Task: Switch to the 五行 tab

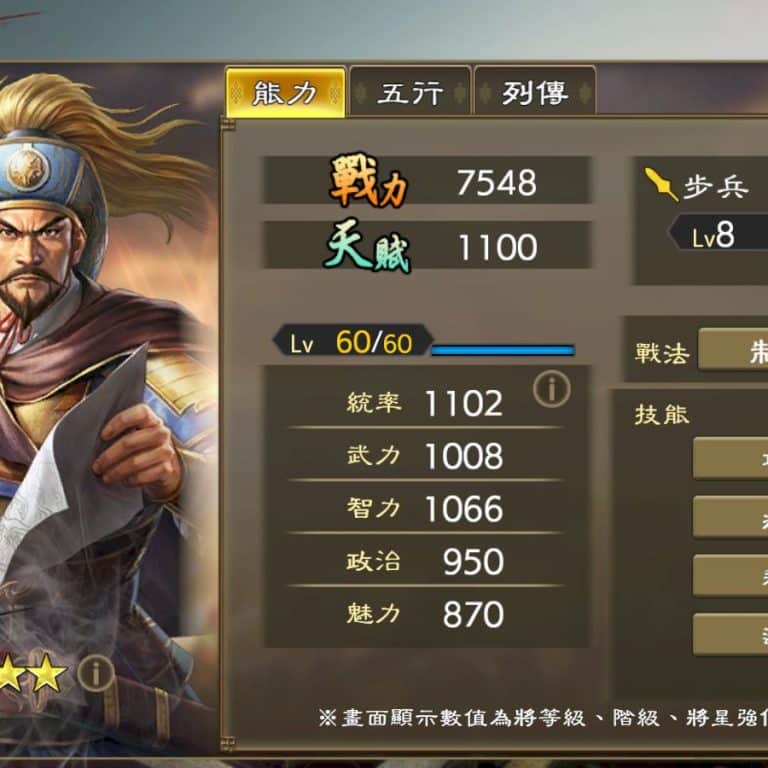Action: pyautogui.click(x=410, y=92)
